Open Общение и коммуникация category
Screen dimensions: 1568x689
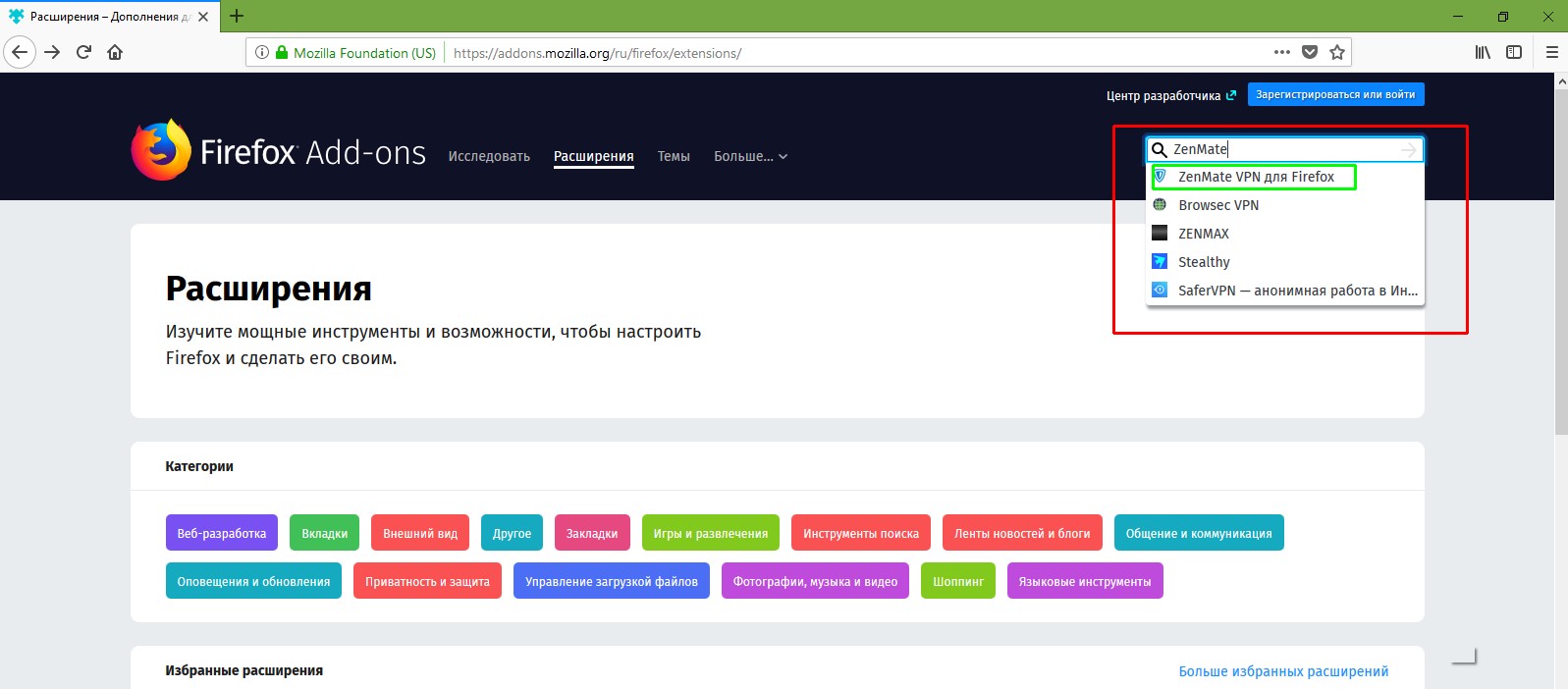click(1199, 533)
